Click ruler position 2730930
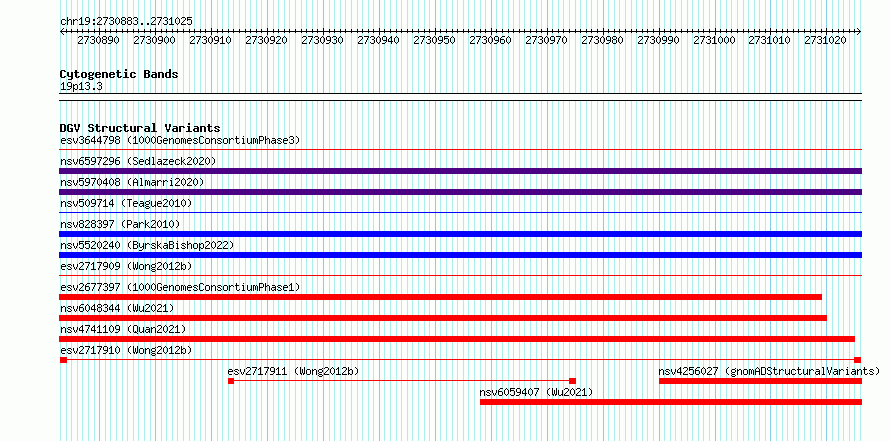The width and height of the screenshot is (890, 441). (322, 40)
